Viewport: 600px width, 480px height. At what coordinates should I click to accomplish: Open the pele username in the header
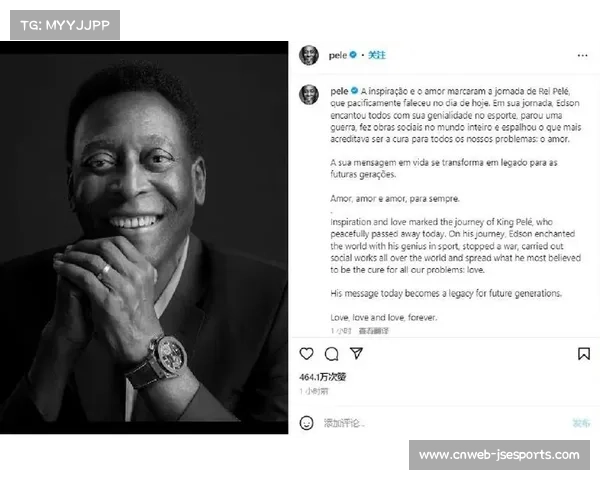337,55
